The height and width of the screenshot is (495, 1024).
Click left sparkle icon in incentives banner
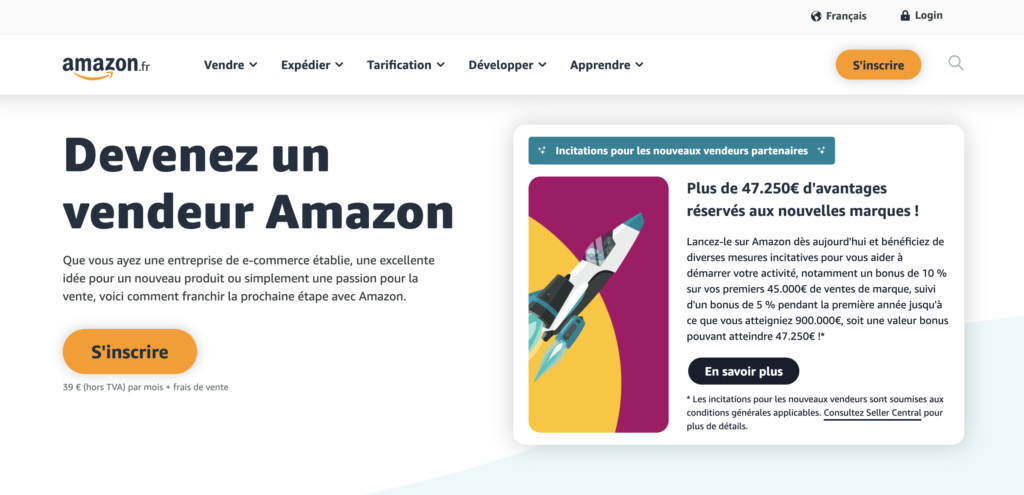pyautogui.click(x=541, y=151)
